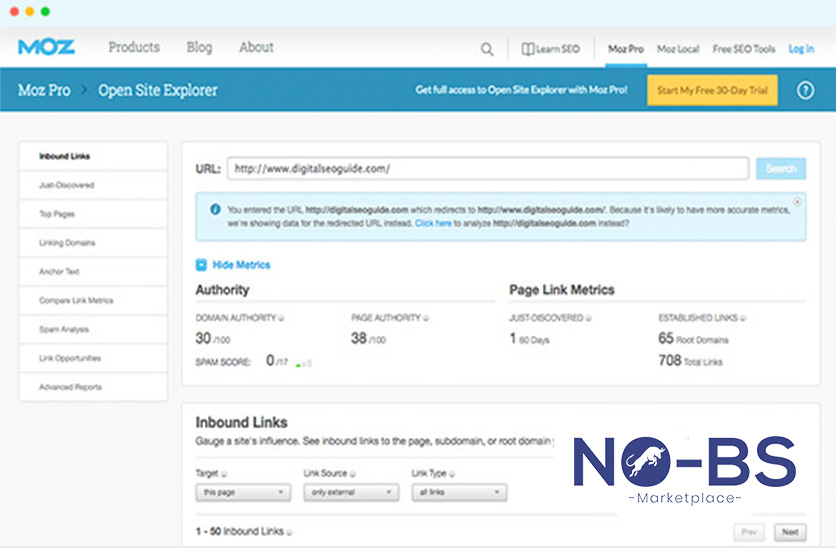Click the Target info icon
This screenshot has width=840, height=548.
pos(224,474)
